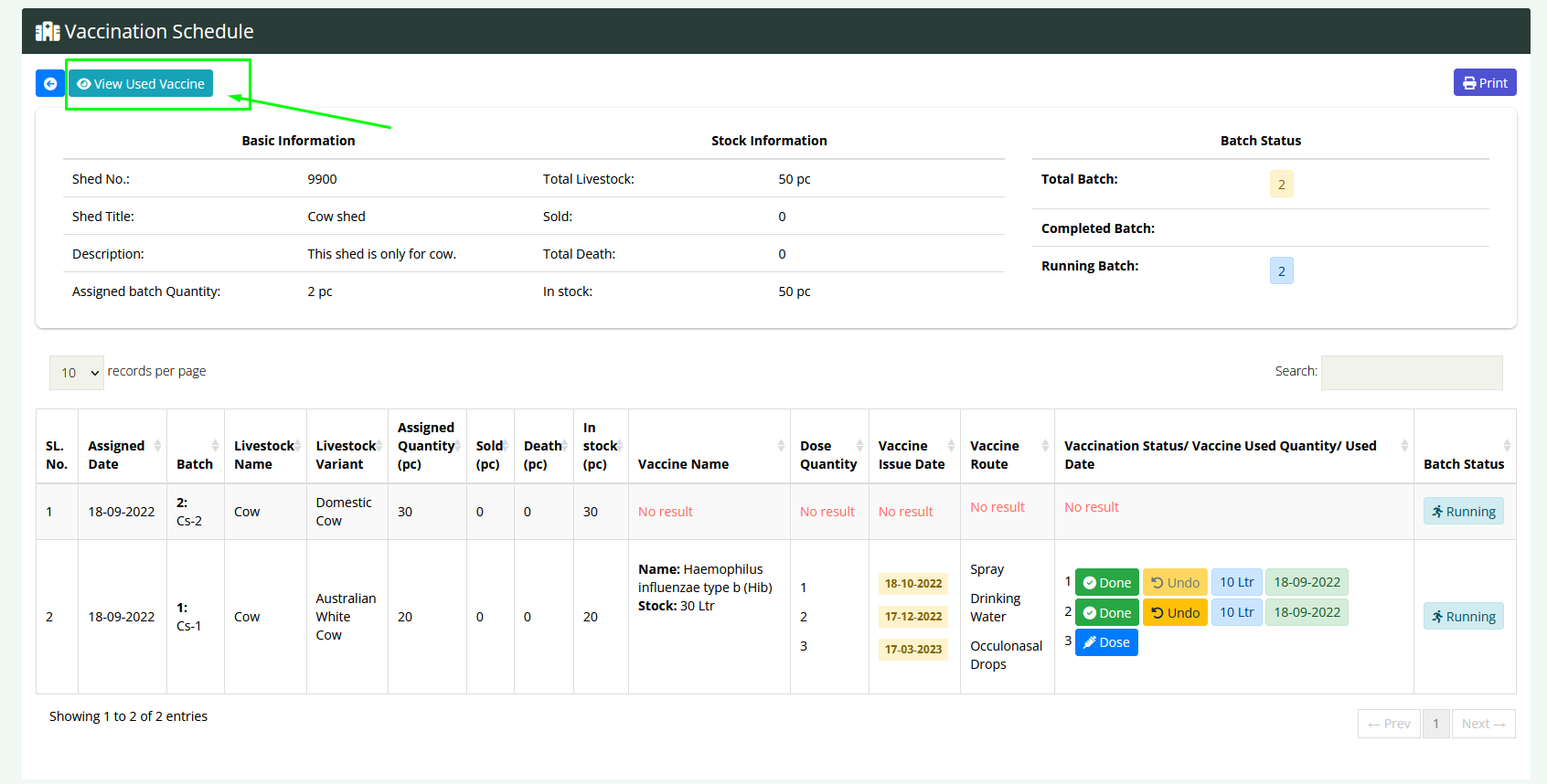The height and width of the screenshot is (784, 1547).
Task: Open the records per page dropdown
Action: tap(77, 372)
